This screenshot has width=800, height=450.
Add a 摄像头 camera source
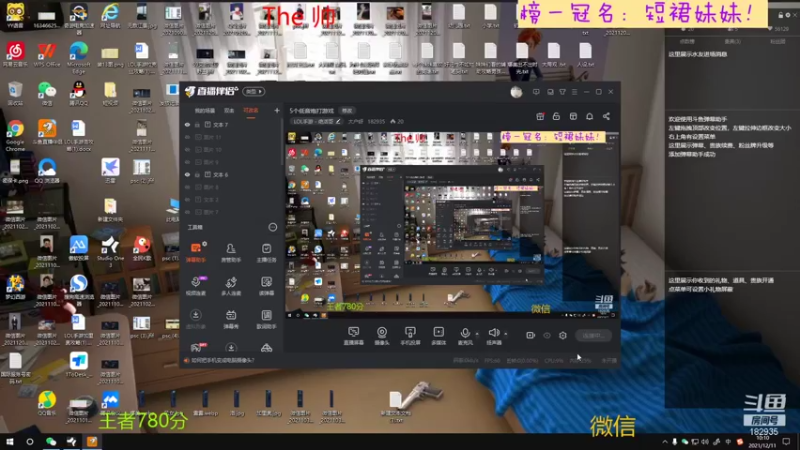click(382, 336)
